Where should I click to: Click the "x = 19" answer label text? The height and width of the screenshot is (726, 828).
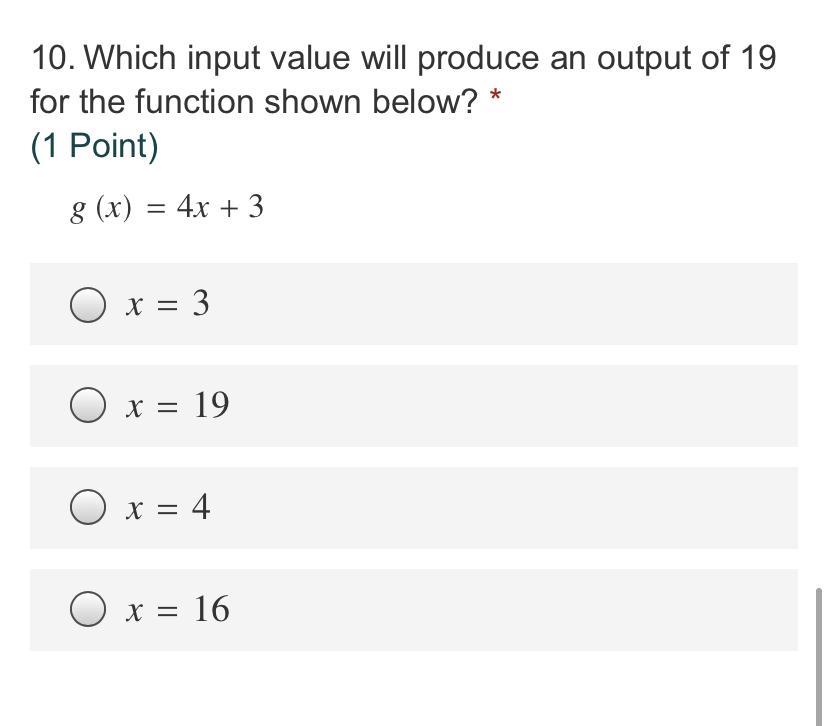pyautogui.click(x=177, y=406)
